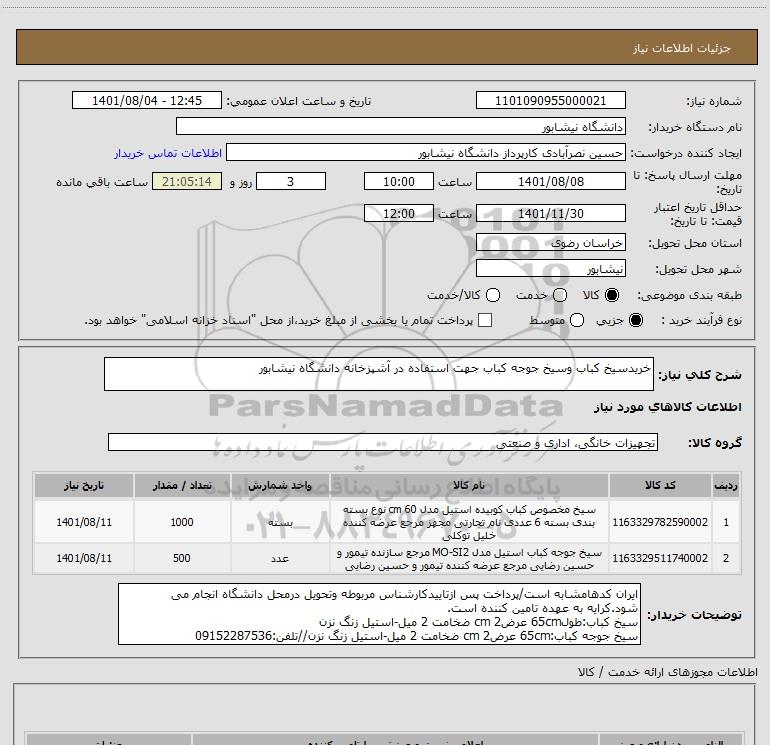Click the سیخ جوجه کباب استیل item name
Screen dimensions: 770x745
pyautogui.click(x=469, y=559)
